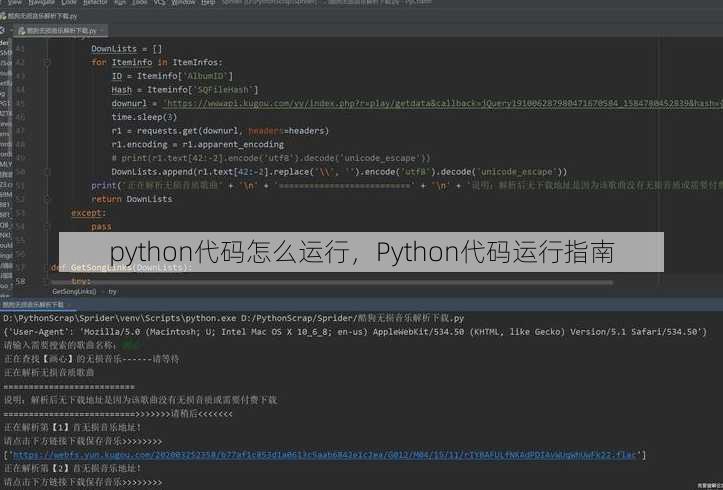Close the open .py editor tab
This screenshot has height=490, width=723.
[102, 31]
